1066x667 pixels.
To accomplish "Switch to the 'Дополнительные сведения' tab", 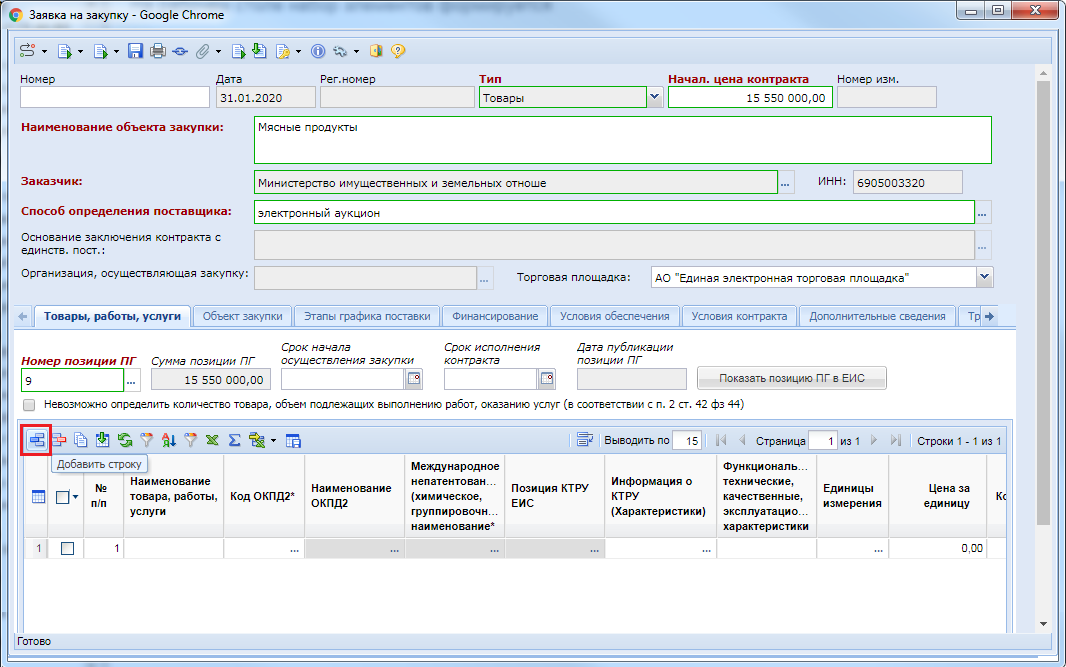I will (877, 316).
